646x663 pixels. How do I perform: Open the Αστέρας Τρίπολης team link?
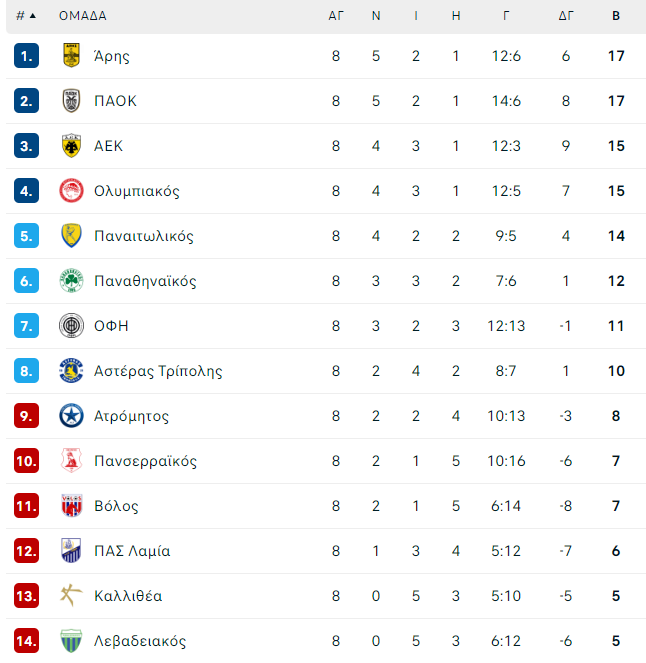[158, 371]
